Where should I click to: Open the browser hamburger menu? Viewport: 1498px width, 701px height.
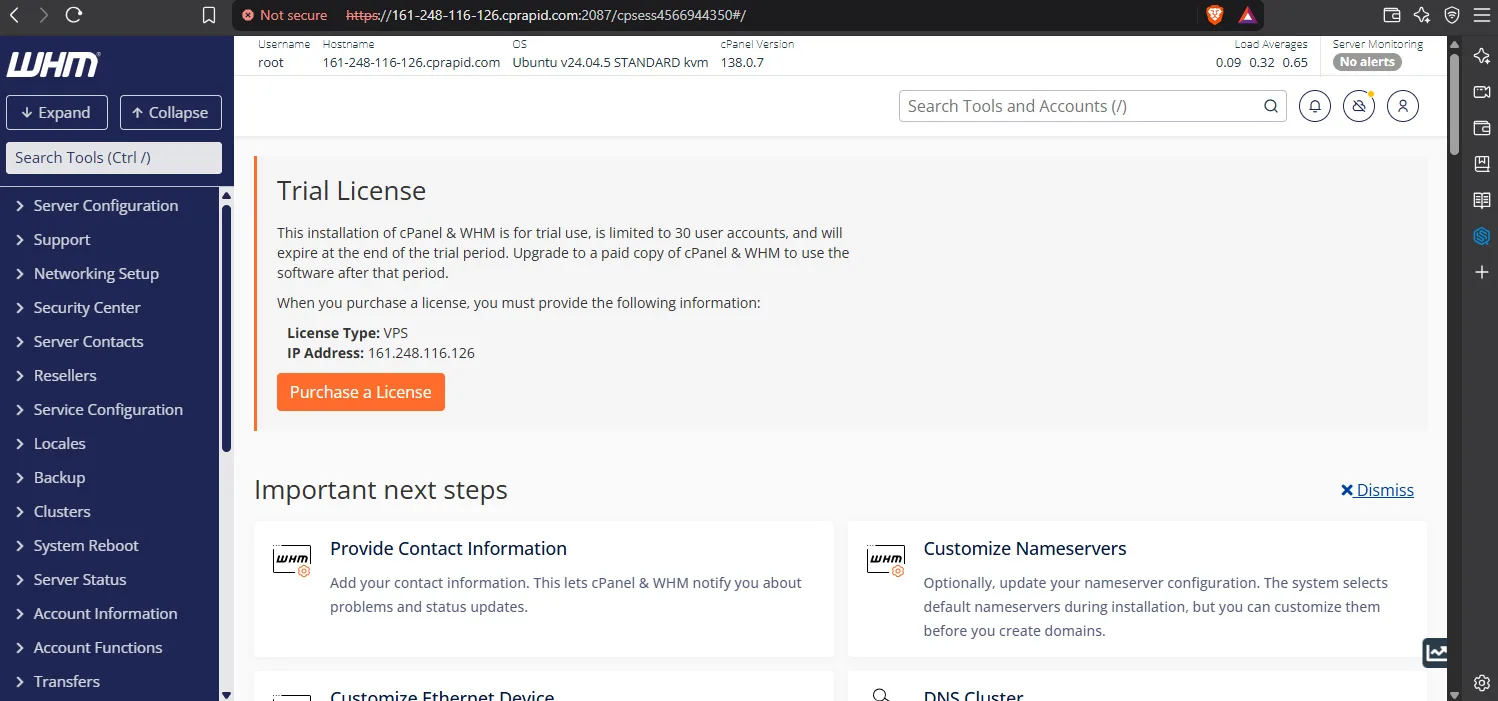[x=1481, y=15]
